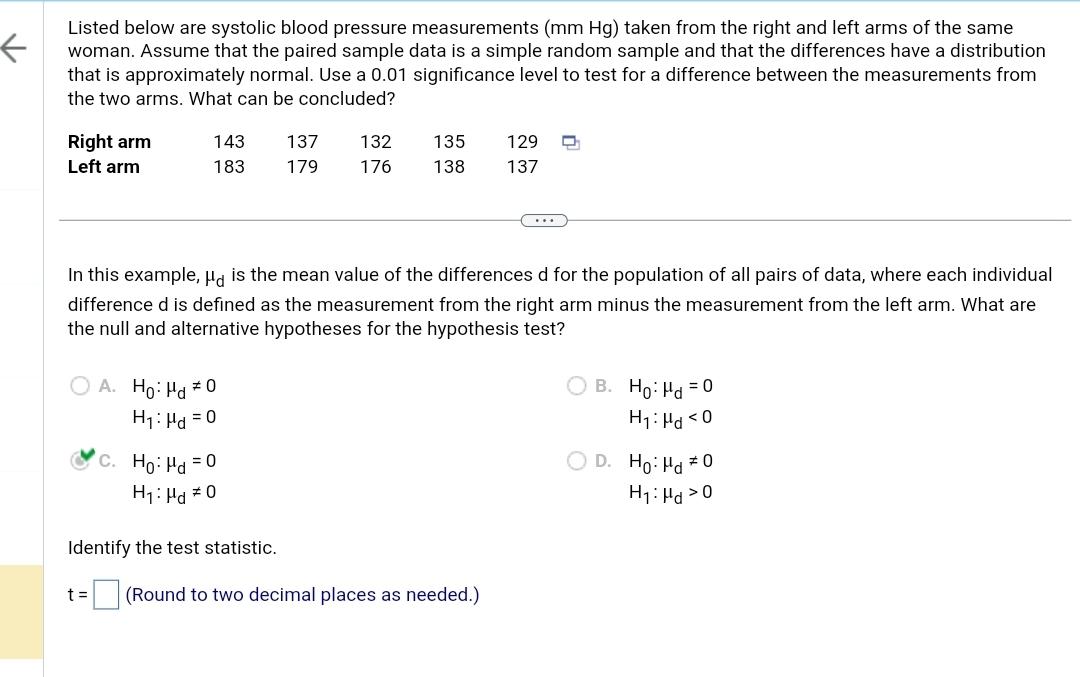The image size is (1080, 677).
Task: Click the test statistic input box
Action: [104, 594]
